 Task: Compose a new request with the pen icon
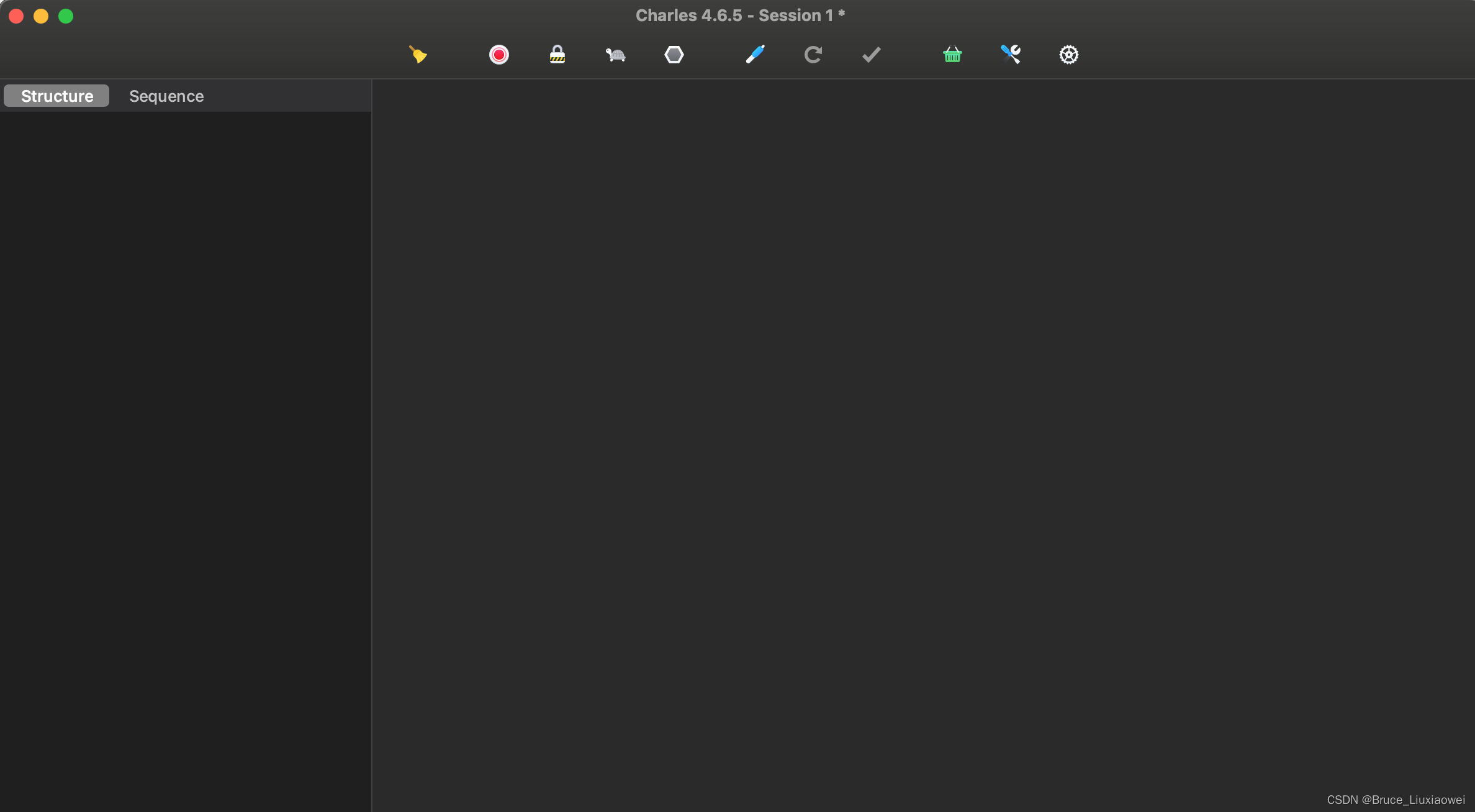[755, 55]
